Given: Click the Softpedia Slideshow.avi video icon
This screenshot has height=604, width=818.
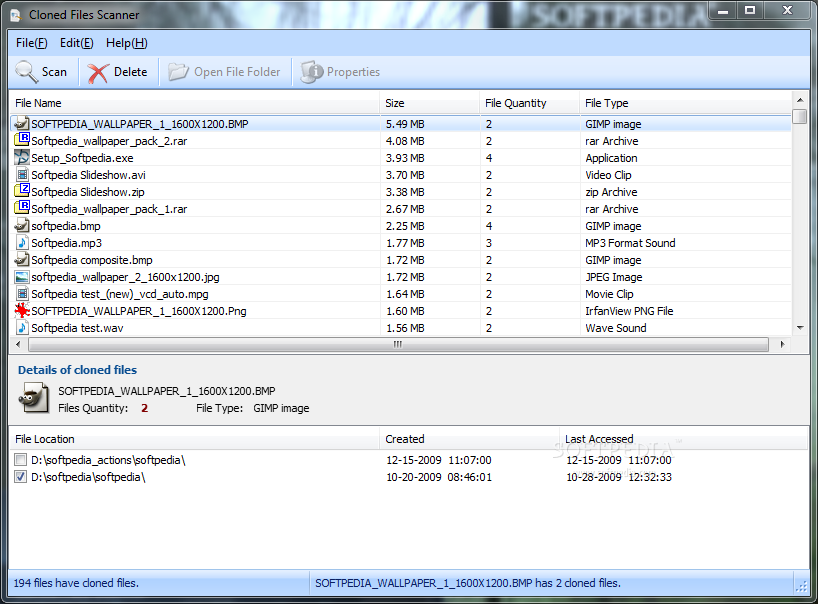Looking at the screenshot, I should click(x=21, y=175).
